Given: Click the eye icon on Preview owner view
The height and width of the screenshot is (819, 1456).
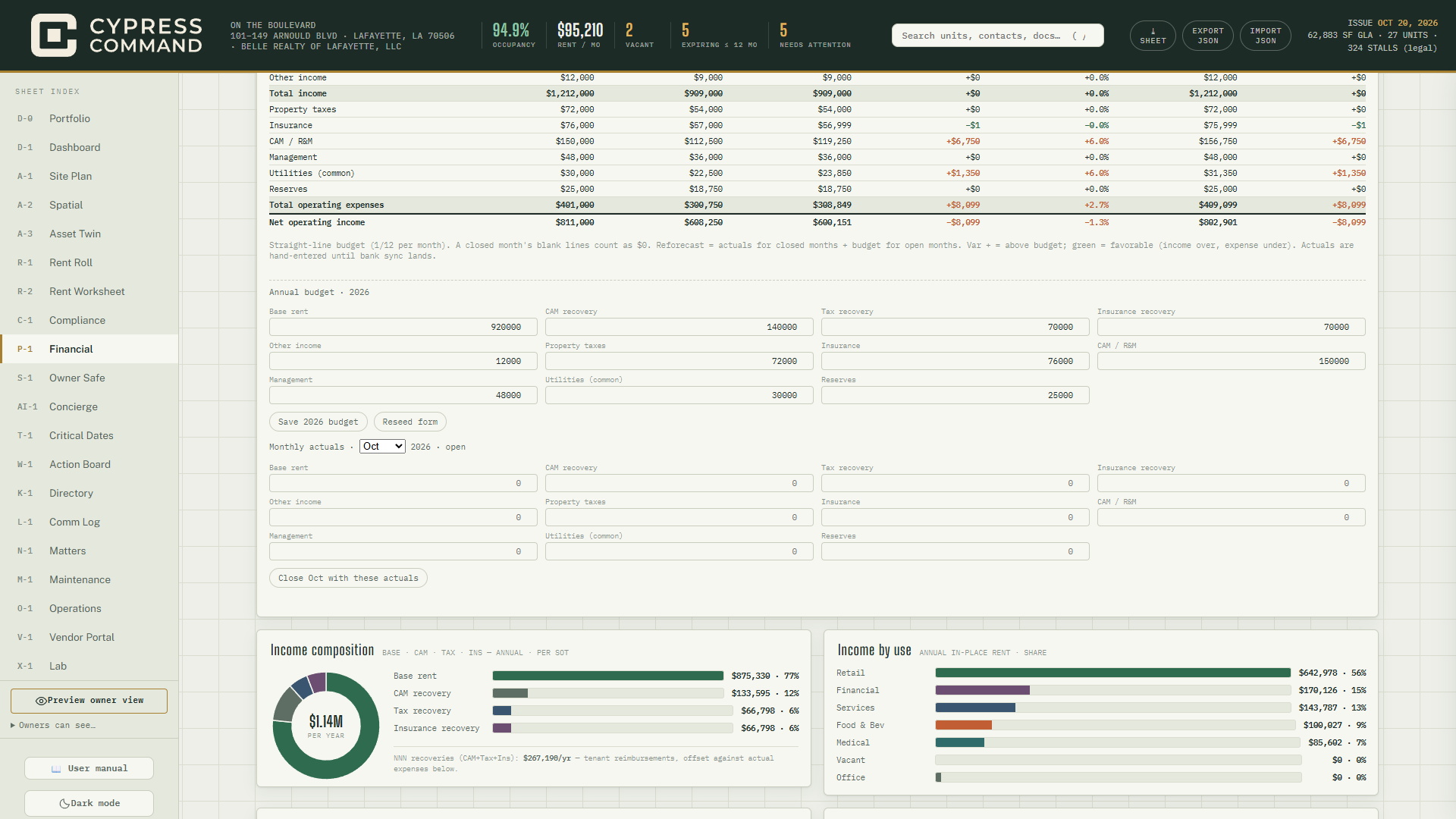Looking at the screenshot, I should click(x=41, y=701).
